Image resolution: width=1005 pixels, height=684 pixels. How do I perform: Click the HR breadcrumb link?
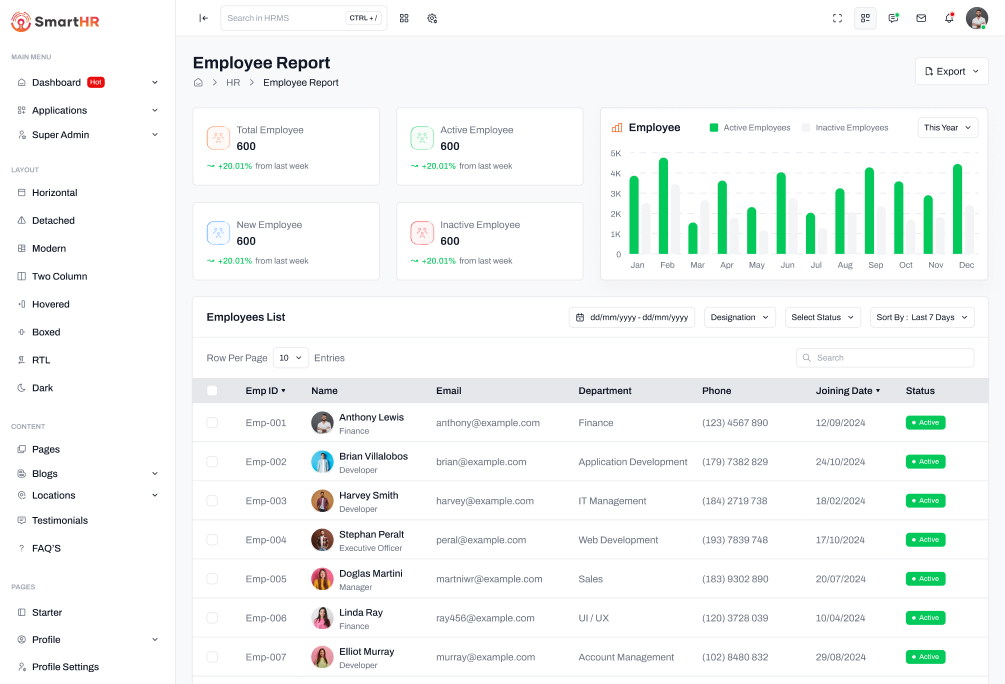pyautogui.click(x=233, y=83)
